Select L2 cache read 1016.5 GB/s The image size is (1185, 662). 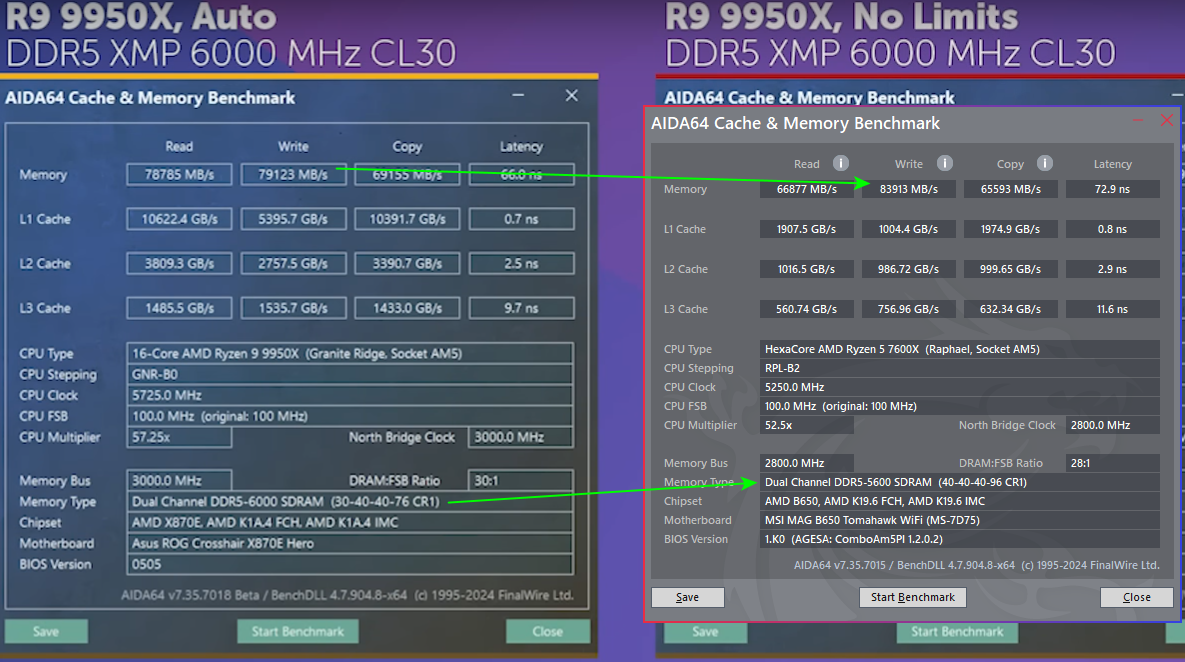click(806, 269)
